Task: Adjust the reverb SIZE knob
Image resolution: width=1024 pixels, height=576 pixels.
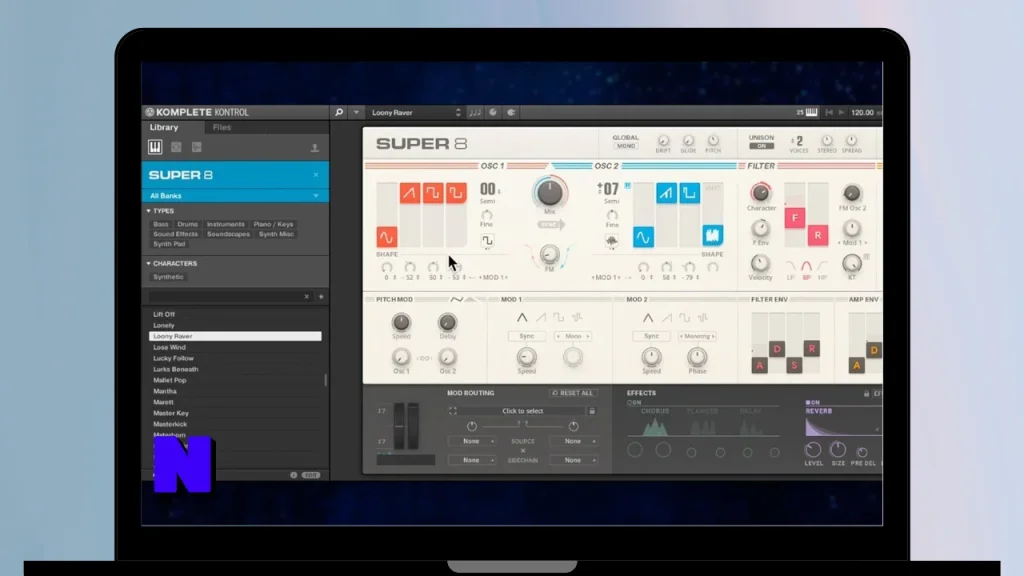Action: 838,449
